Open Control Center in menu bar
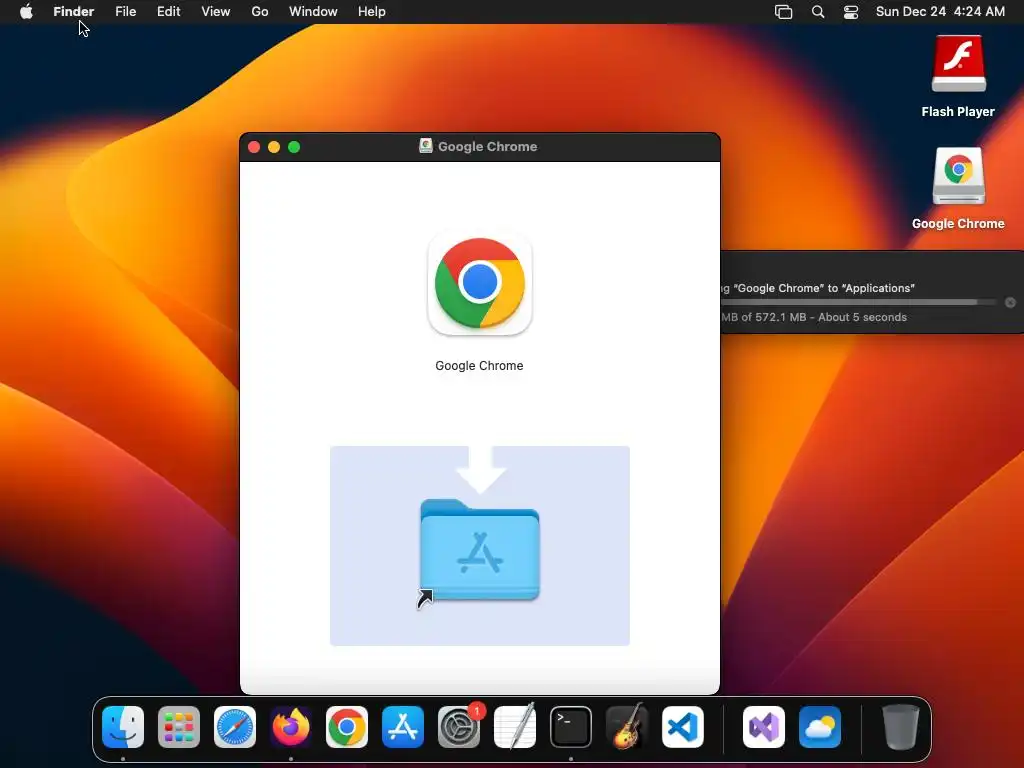The width and height of the screenshot is (1024, 768). pyautogui.click(x=851, y=12)
